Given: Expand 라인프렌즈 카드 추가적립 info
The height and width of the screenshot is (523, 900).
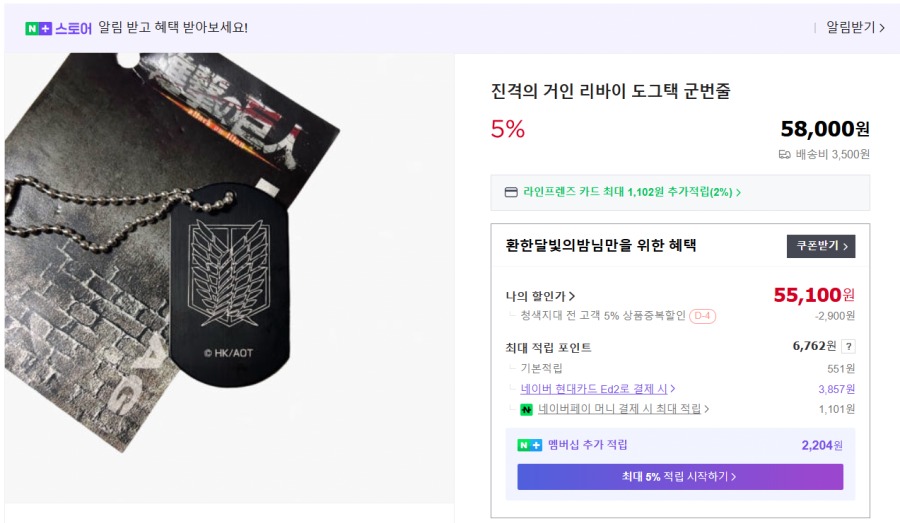Looking at the screenshot, I should [x=632, y=192].
